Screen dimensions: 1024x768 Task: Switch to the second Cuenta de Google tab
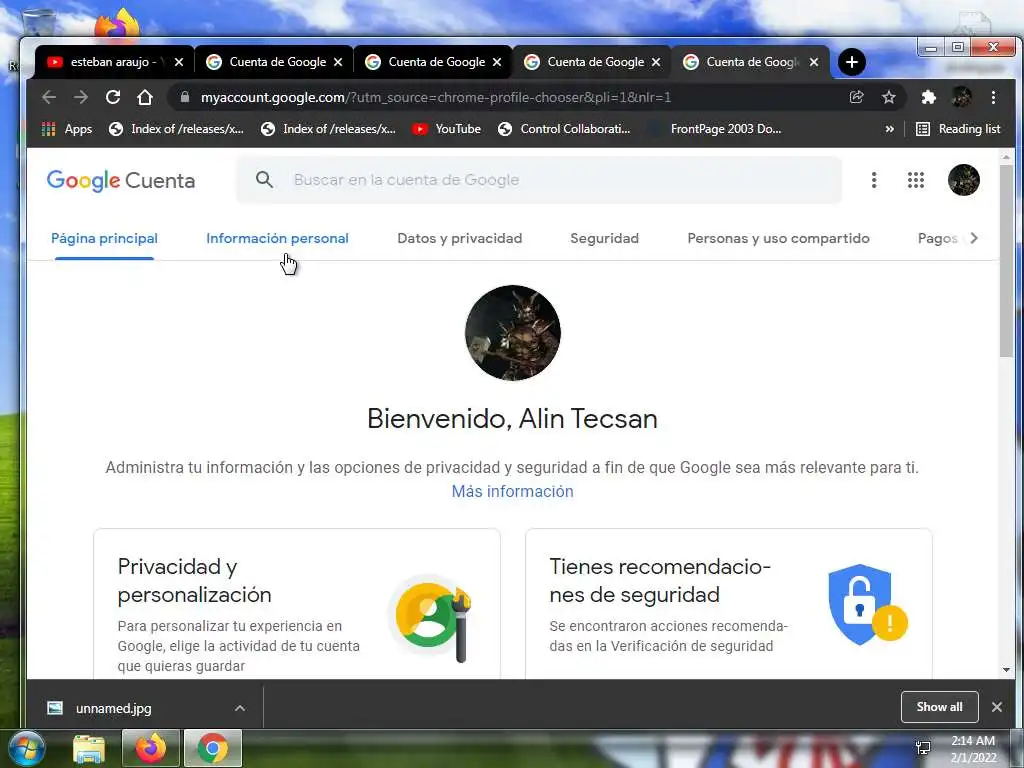point(434,62)
